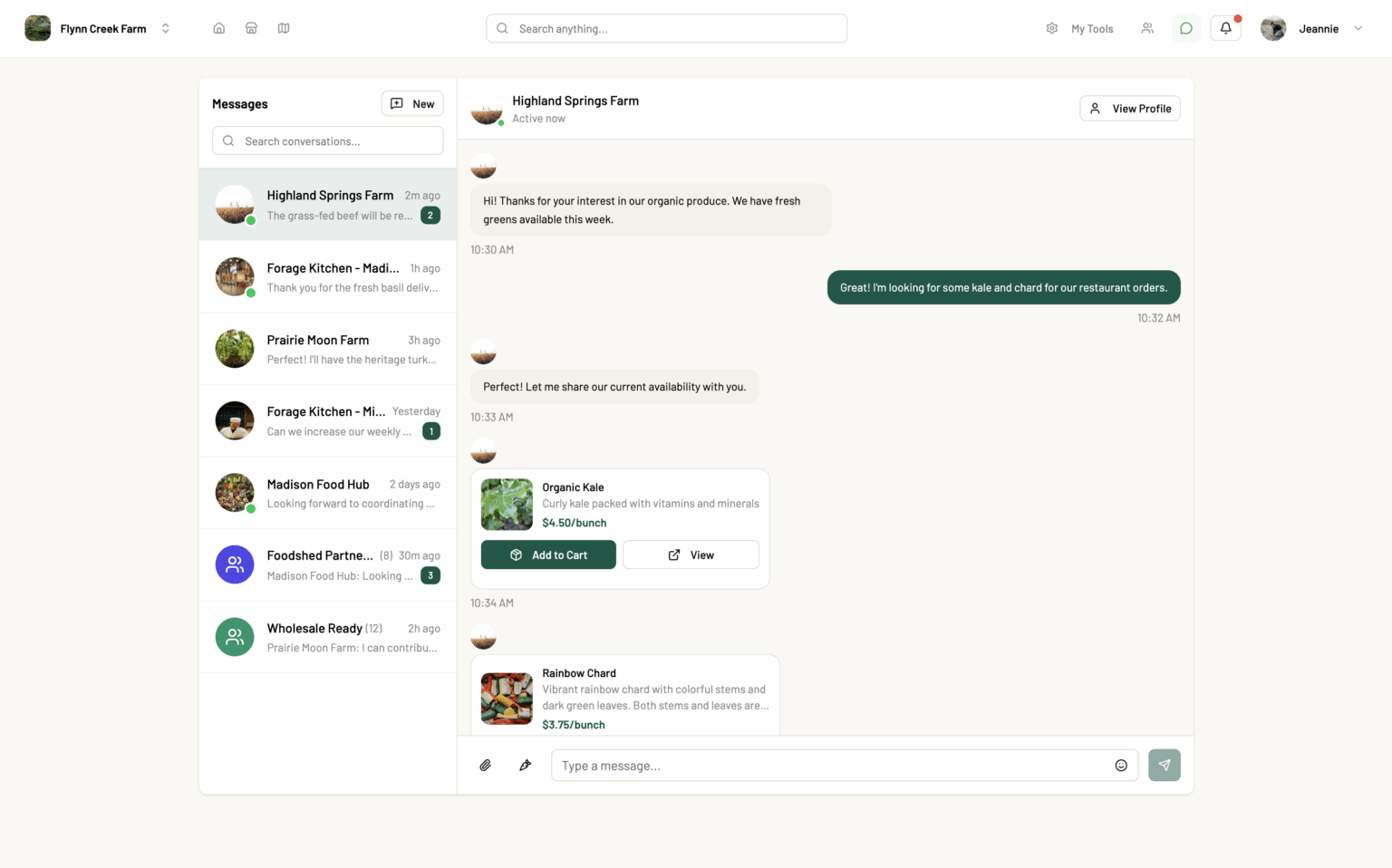Select the Prairie Moon Farm conversation

tap(327, 349)
